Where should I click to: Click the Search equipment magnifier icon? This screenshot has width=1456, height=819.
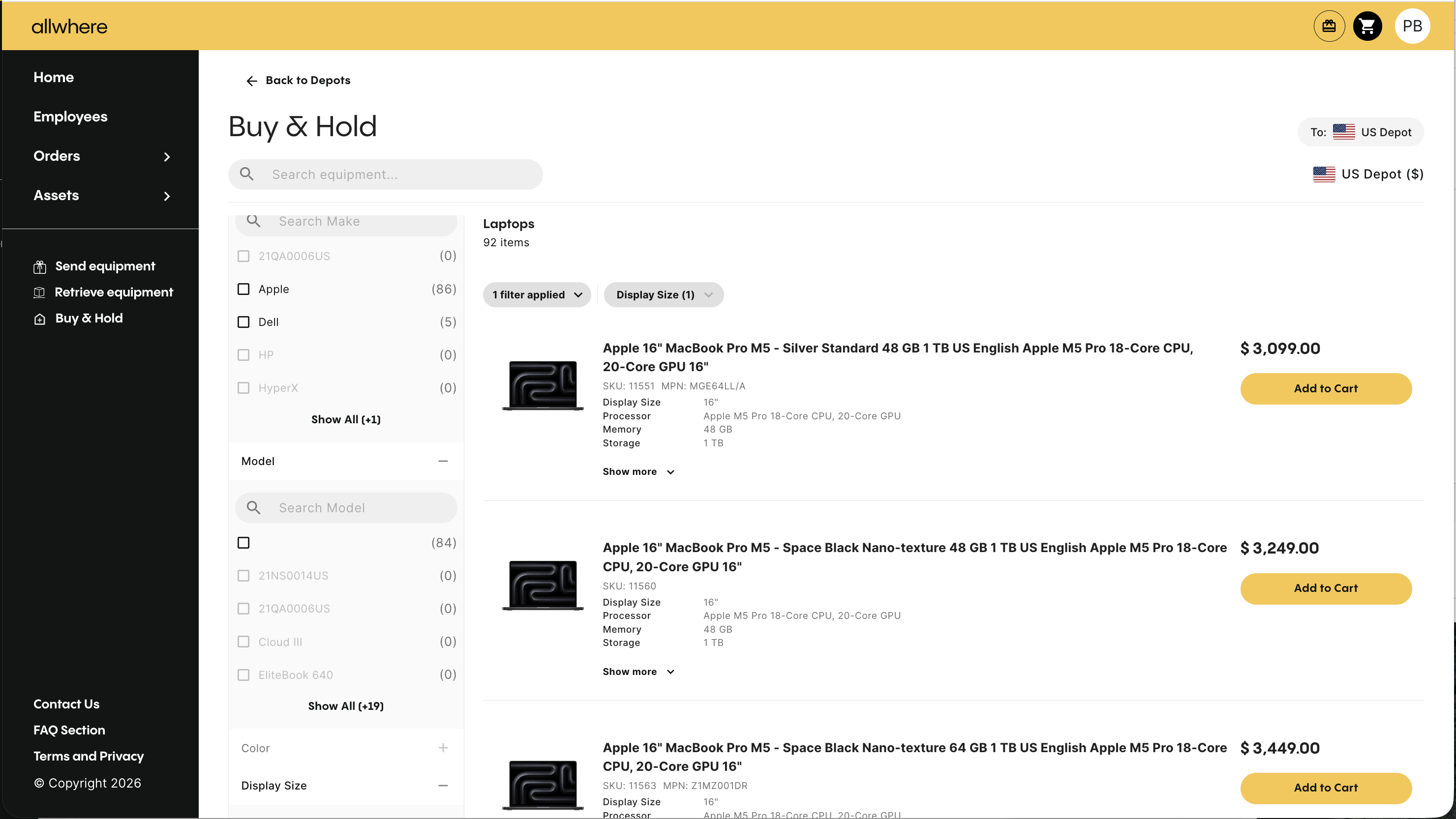pyautogui.click(x=247, y=174)
